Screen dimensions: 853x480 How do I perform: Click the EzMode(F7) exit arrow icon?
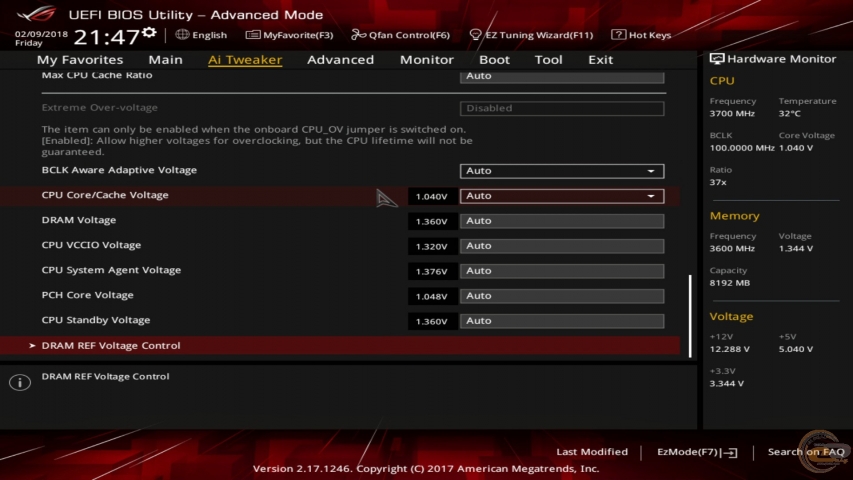[x=731, y=452]
